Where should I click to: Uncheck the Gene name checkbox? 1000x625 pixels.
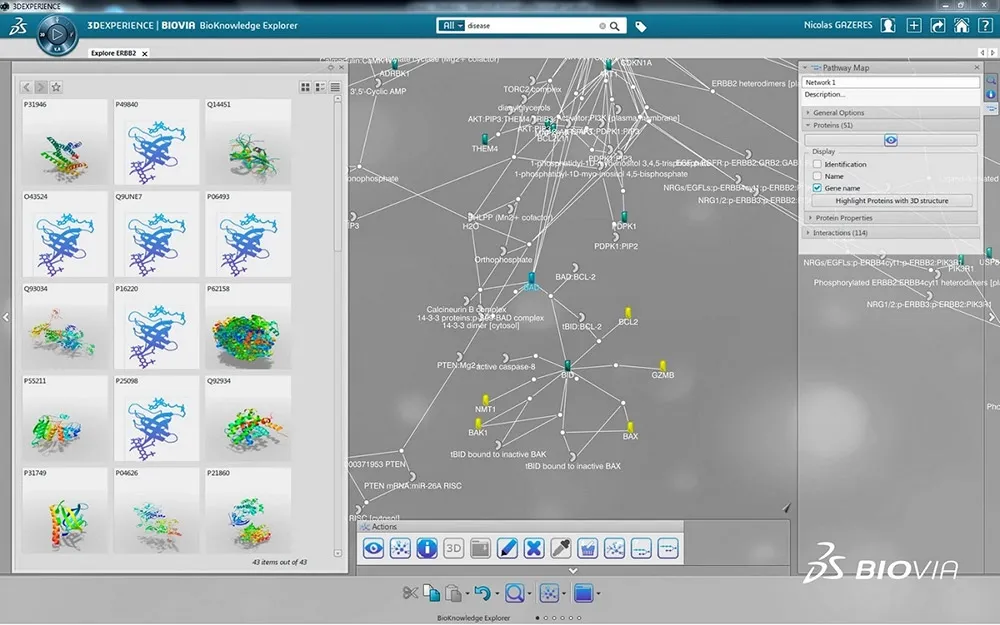pos(817,188)
